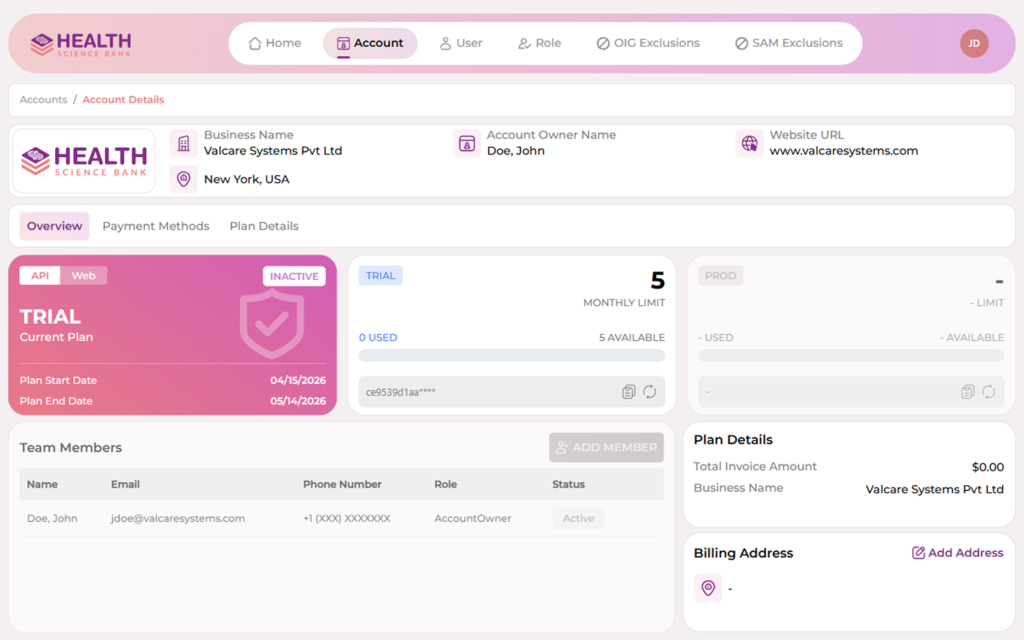Screen dimensions: 1024x640
Task: Click the shield checkmark icon on Trial card
Action: [x=272, y=325]
